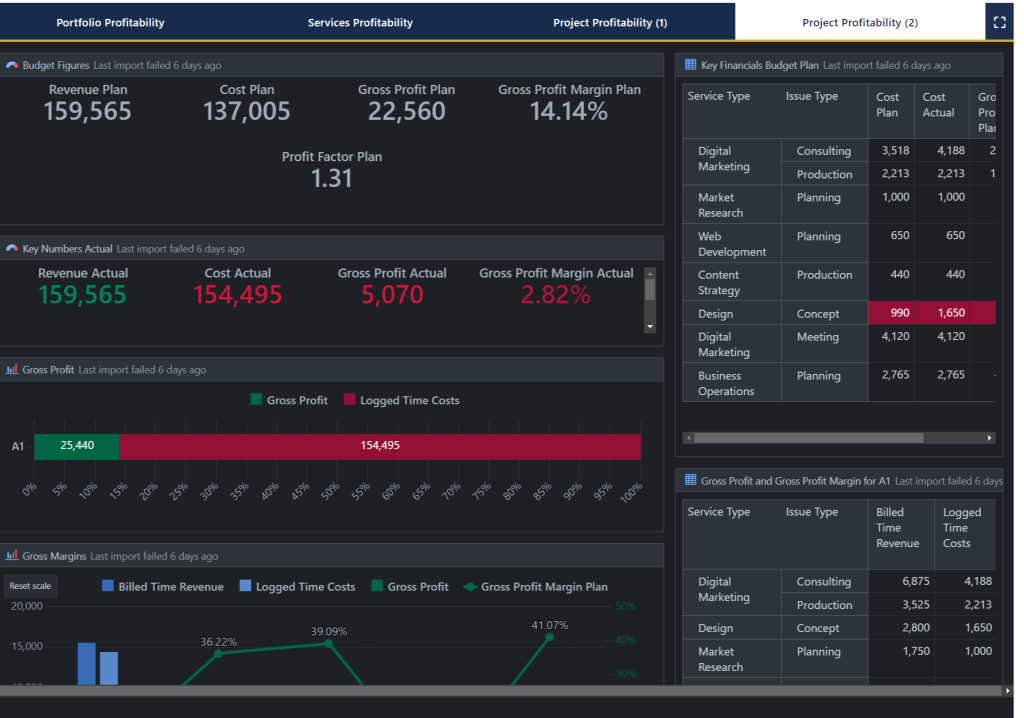
Task: Click the bar chart icon on Gross Profit panel
Action: (12, 369)
